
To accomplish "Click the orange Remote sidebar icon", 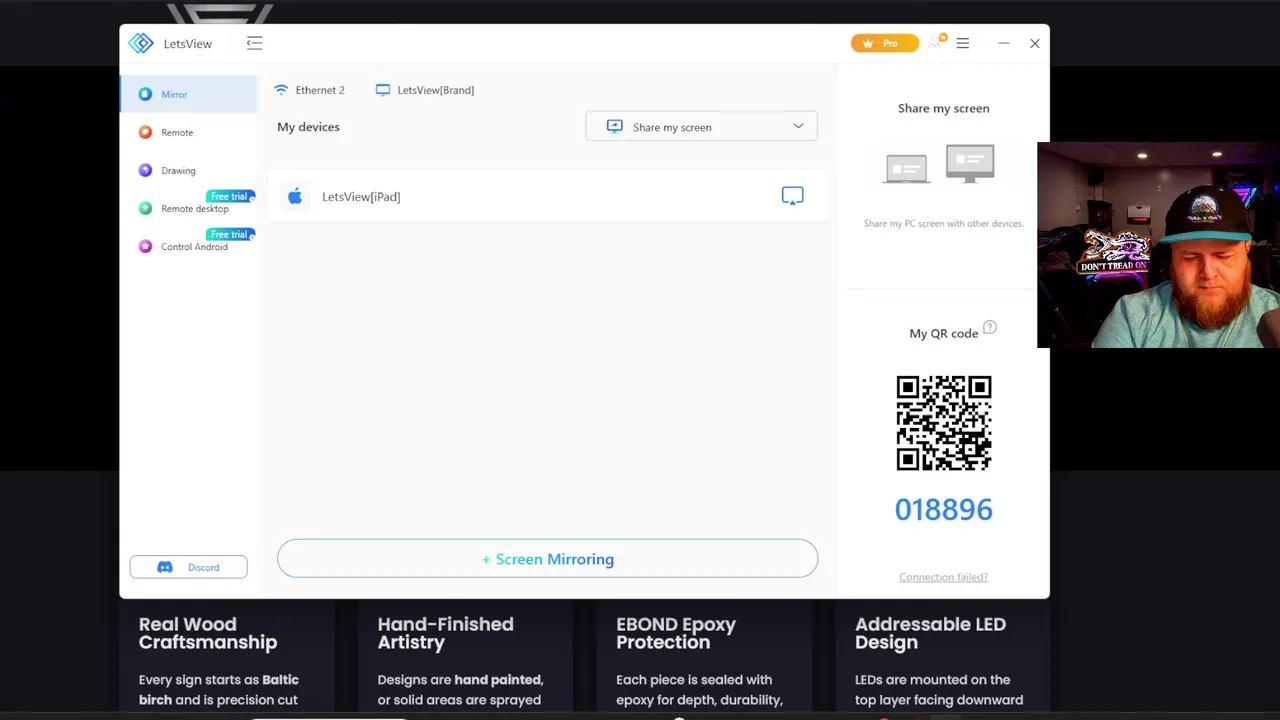I will [145, 132].
